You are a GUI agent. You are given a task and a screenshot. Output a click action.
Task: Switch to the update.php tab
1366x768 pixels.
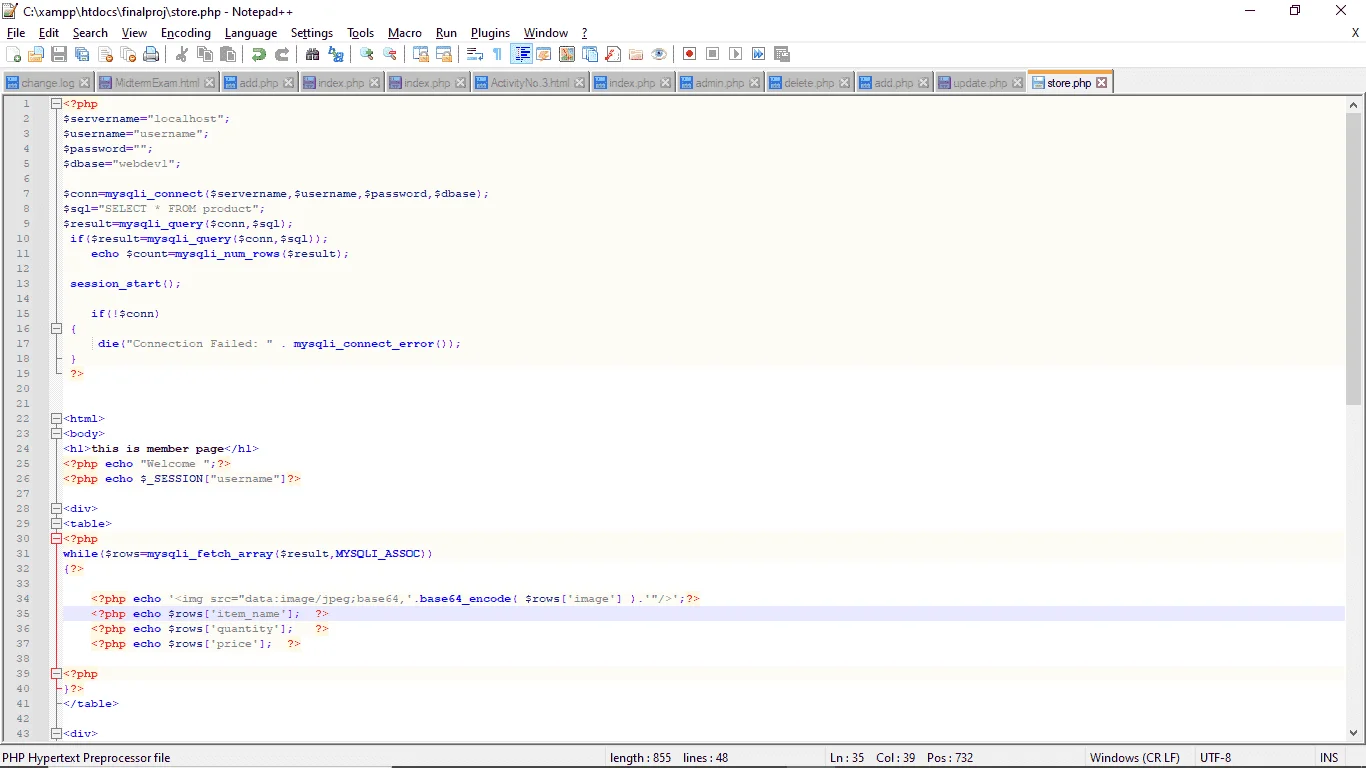(x=980, y=83)
